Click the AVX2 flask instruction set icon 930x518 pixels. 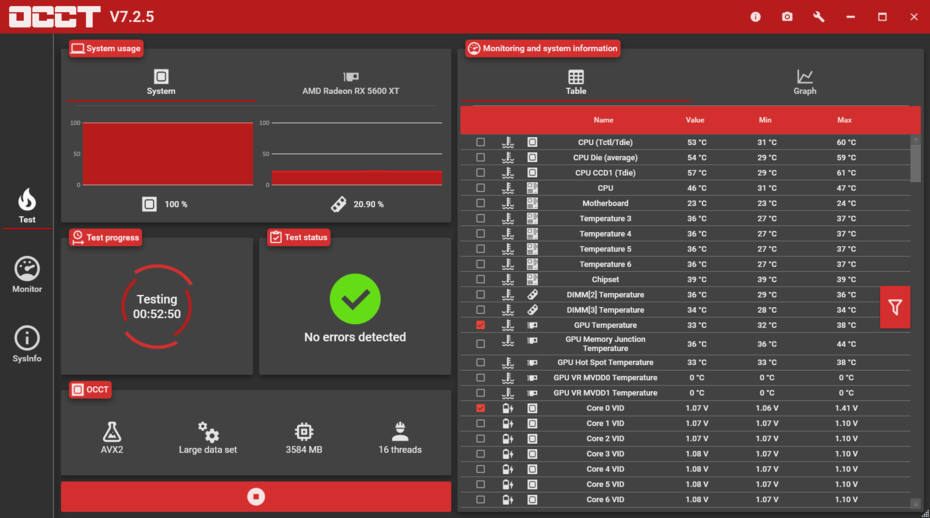point(112,432)
